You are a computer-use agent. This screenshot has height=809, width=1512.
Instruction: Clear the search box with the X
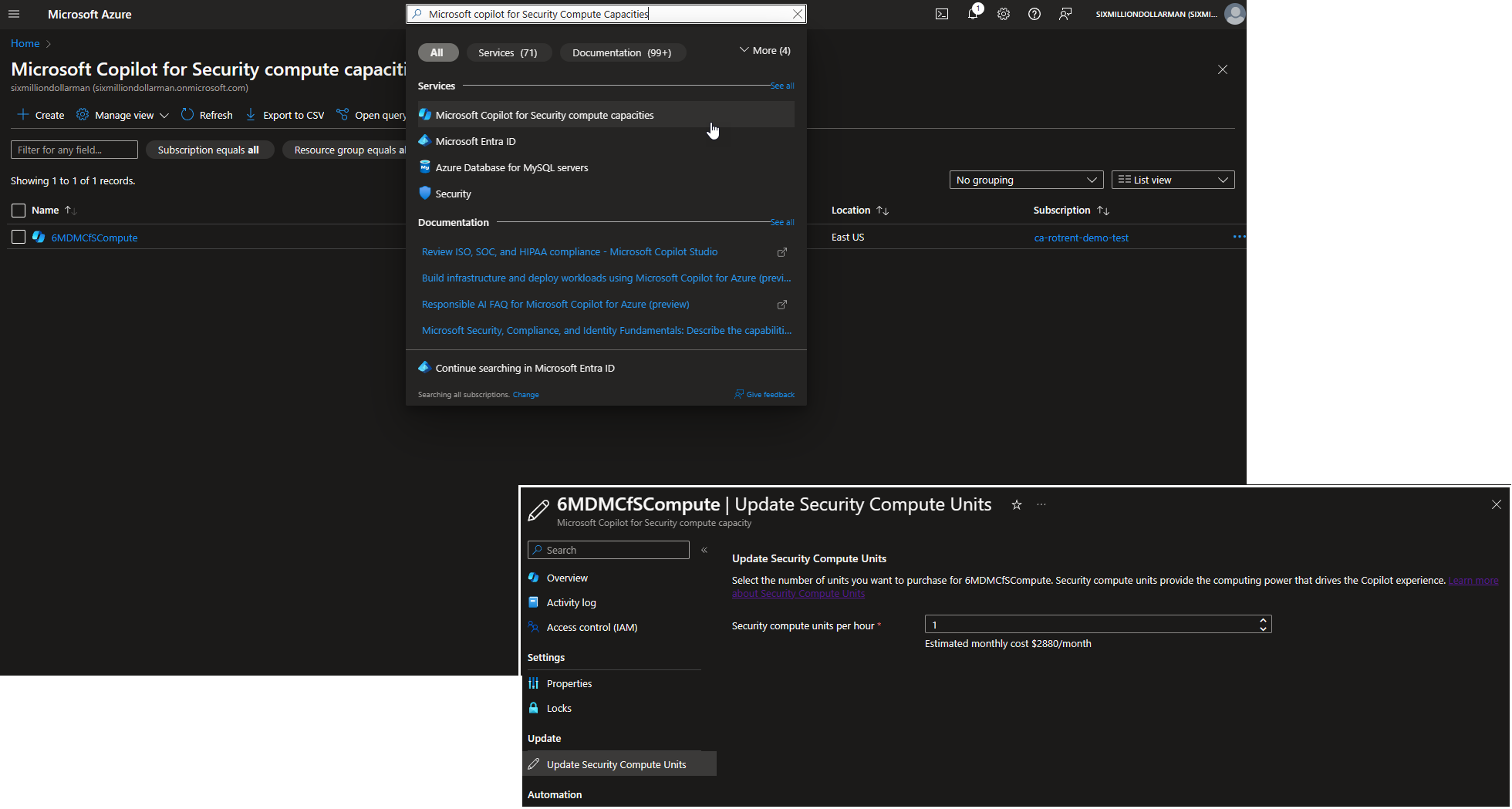(798, 14)
